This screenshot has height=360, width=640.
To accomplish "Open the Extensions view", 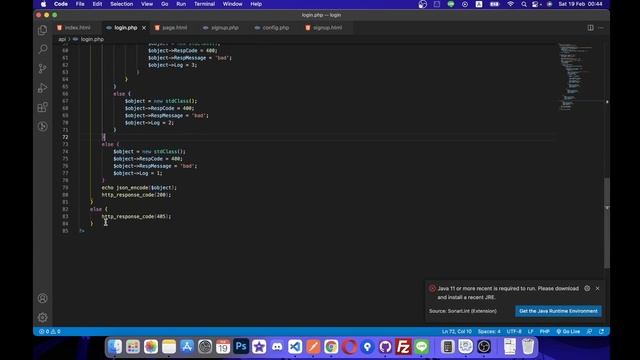I will pyautogui.click(x=42, y=107).
